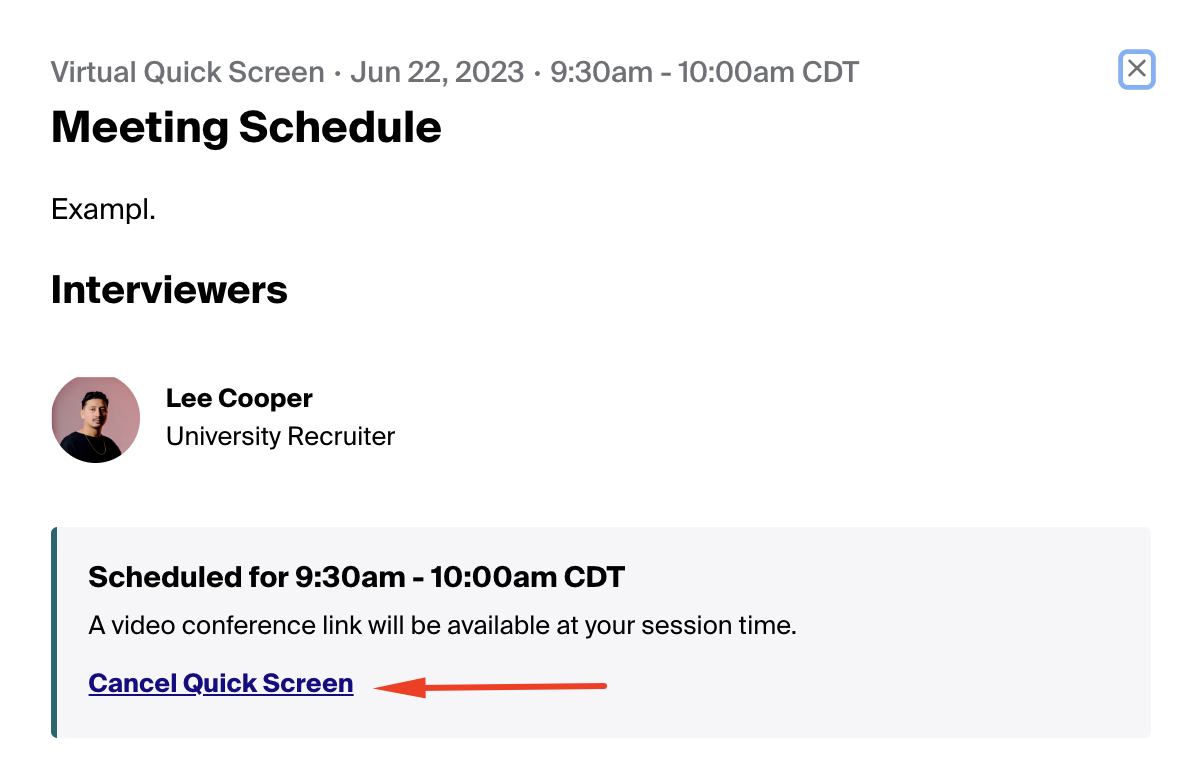Click the Virtual Quick Screen header text

coord(187,72)
